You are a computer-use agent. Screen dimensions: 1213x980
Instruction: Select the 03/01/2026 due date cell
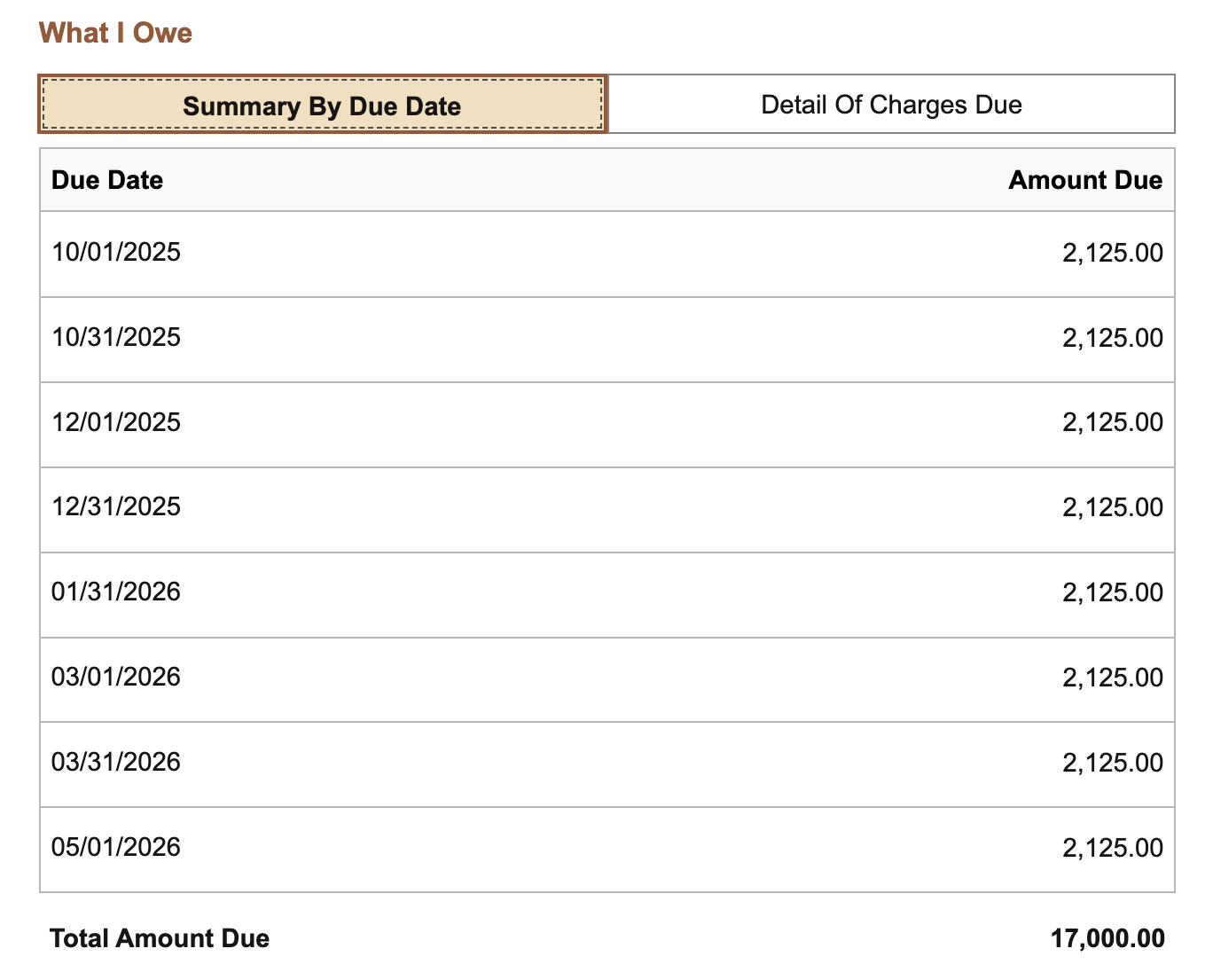116,677
